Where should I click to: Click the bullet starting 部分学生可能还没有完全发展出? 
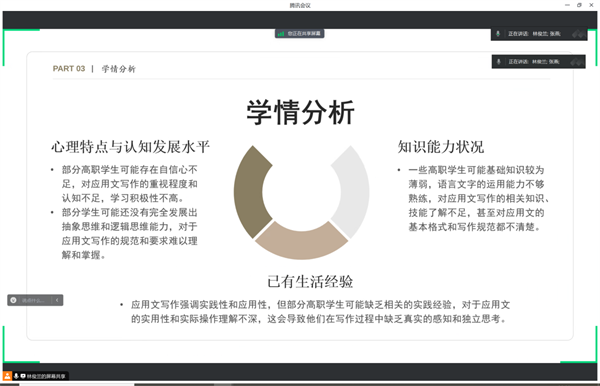[130, 233]
